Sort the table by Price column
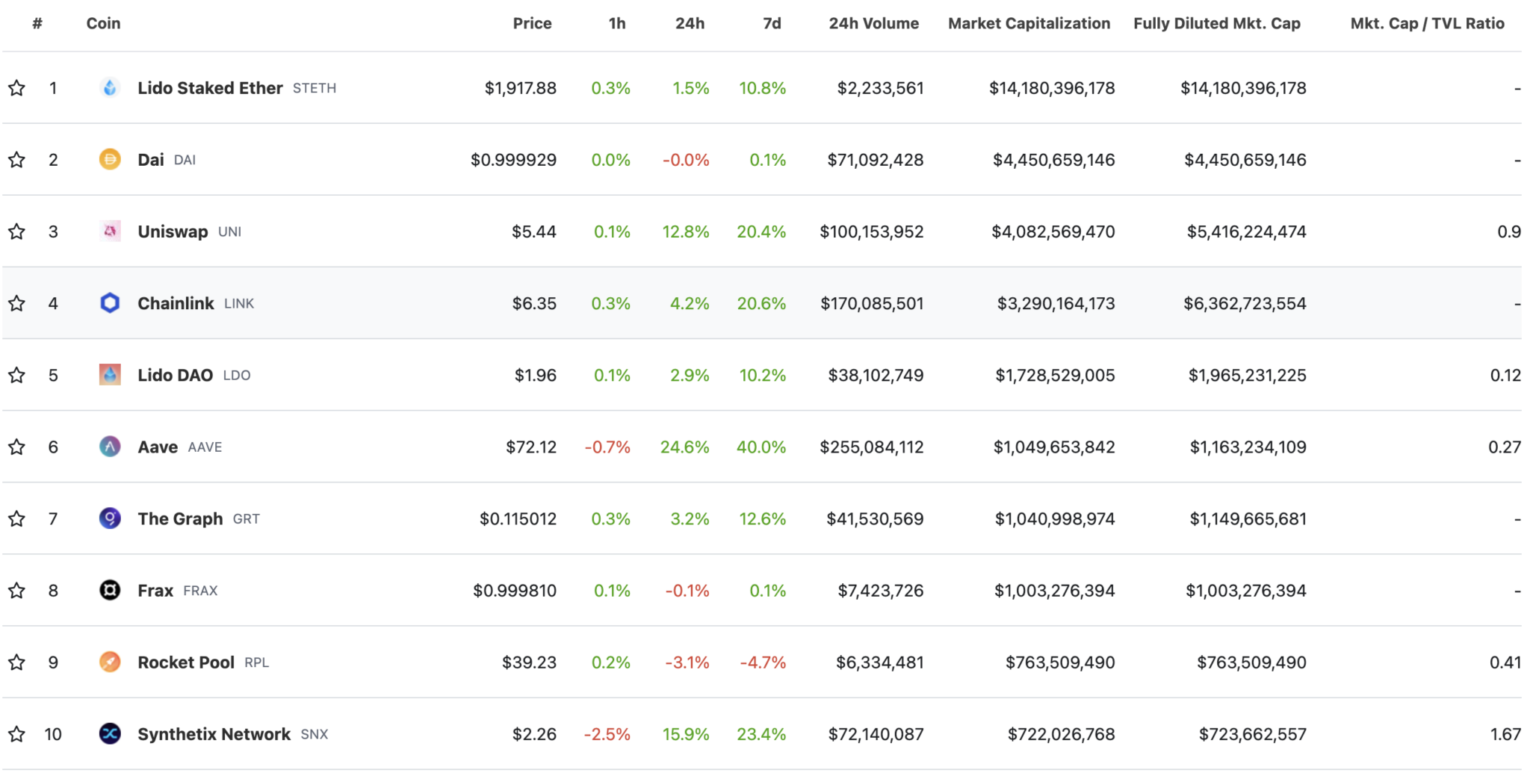The width and height of the screenshot is (1536, 773). click(532, 23)
